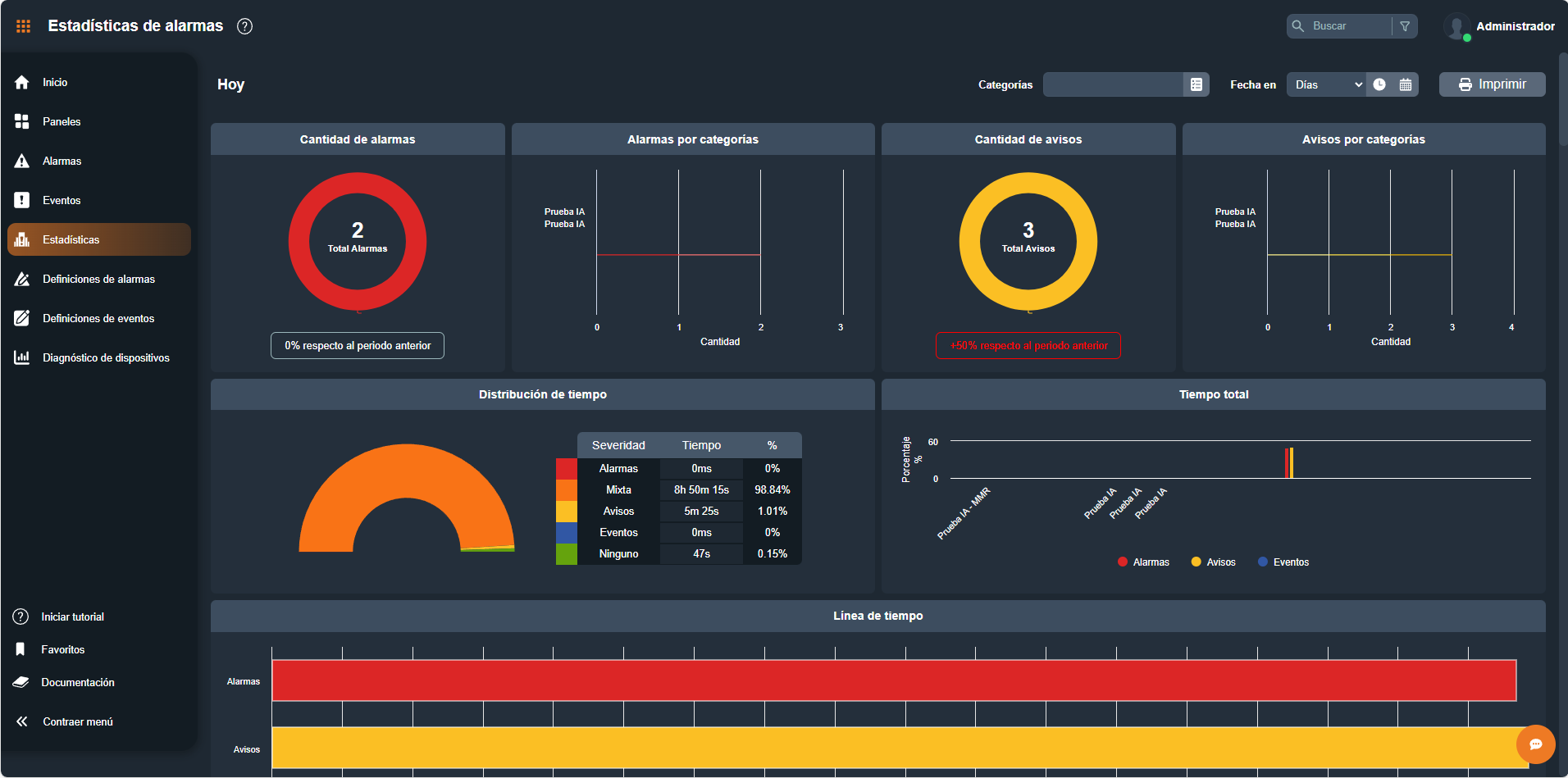This screenshot has height=778, width=1568.
Task: Go to Definiciones de alarmas
Action: (x=98, y=279)
